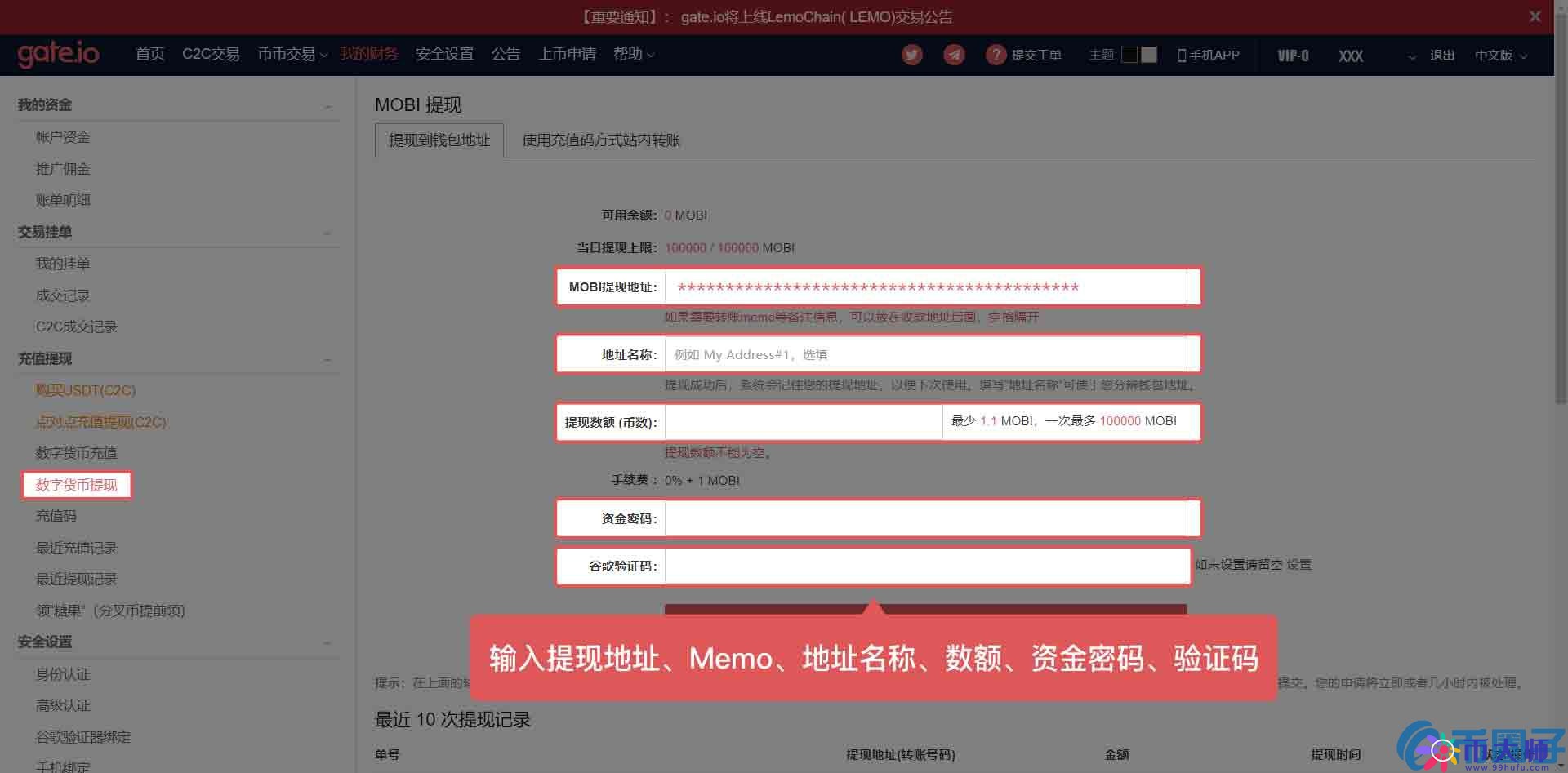The image size is (1568, 773).
Task: Open the 手机APP link
Action: [1209, 55]
